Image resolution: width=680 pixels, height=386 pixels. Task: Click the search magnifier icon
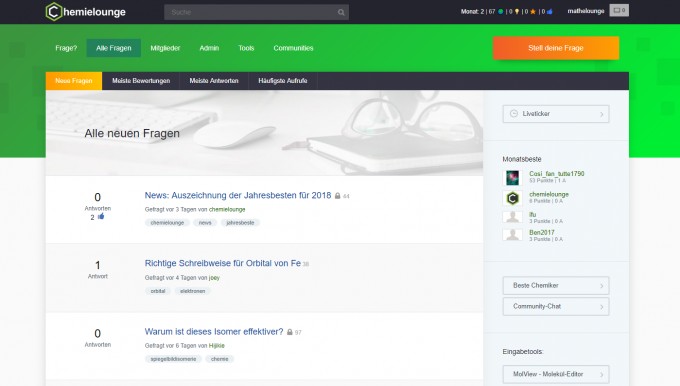[x=341, y=12]
